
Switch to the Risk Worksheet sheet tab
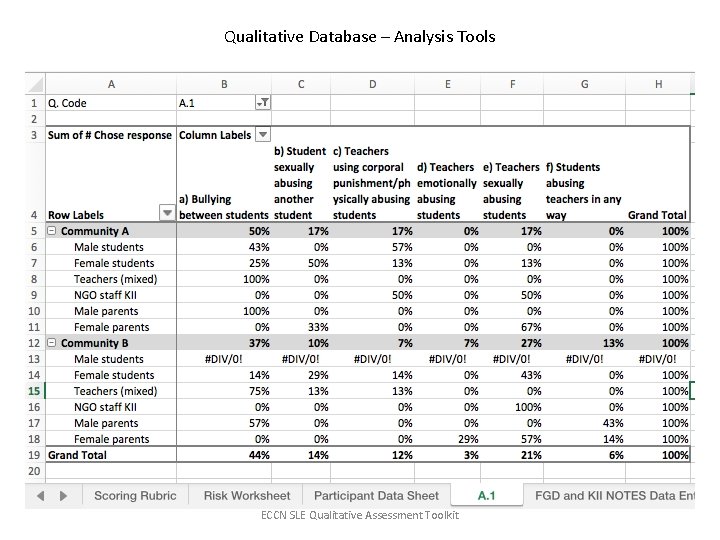247,496
